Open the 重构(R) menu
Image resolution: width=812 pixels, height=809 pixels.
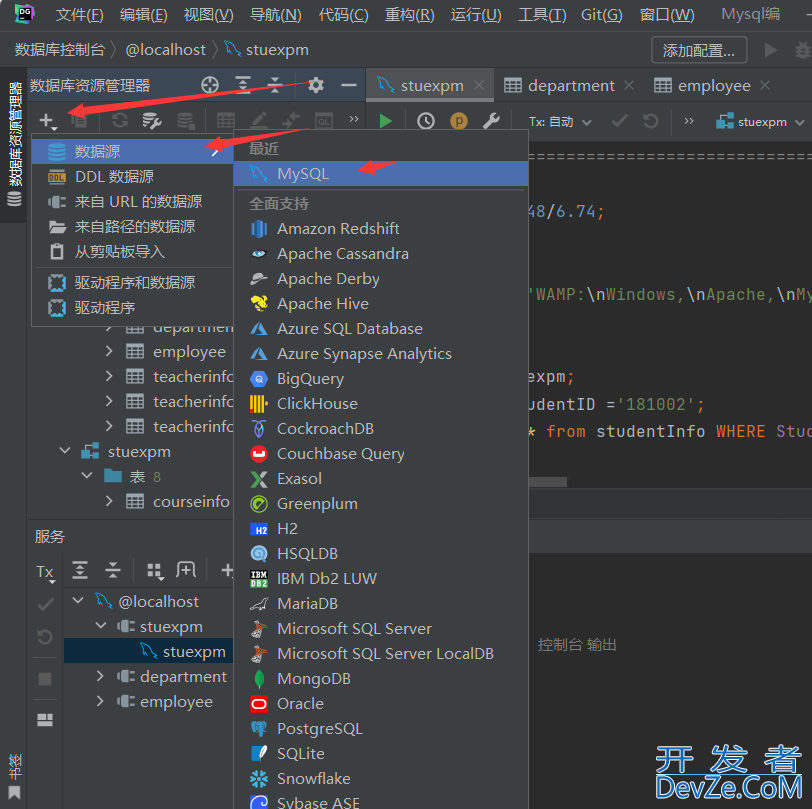[x=409, y=15]
